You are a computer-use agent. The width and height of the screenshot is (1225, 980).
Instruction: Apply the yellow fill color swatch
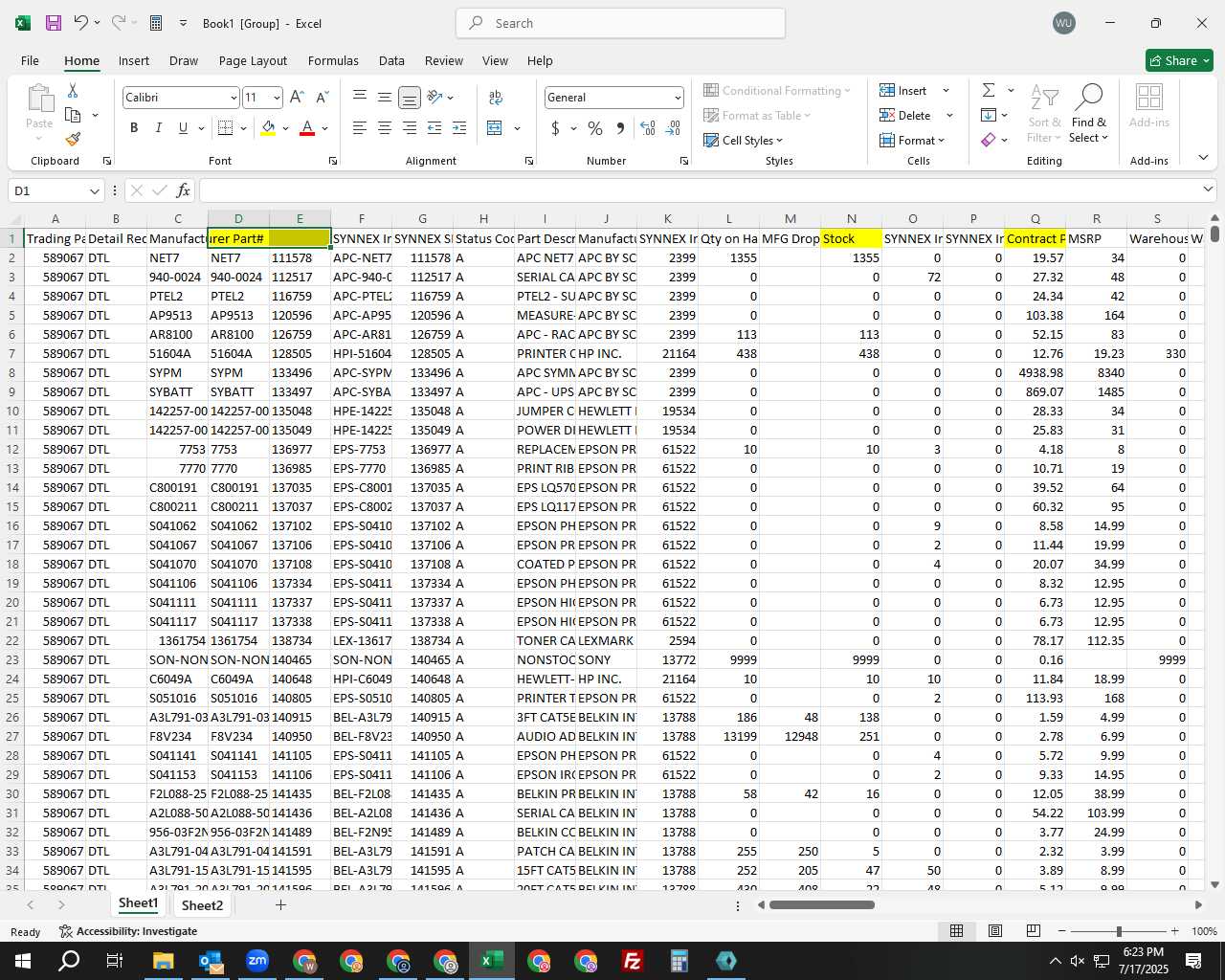pos(268,127)
